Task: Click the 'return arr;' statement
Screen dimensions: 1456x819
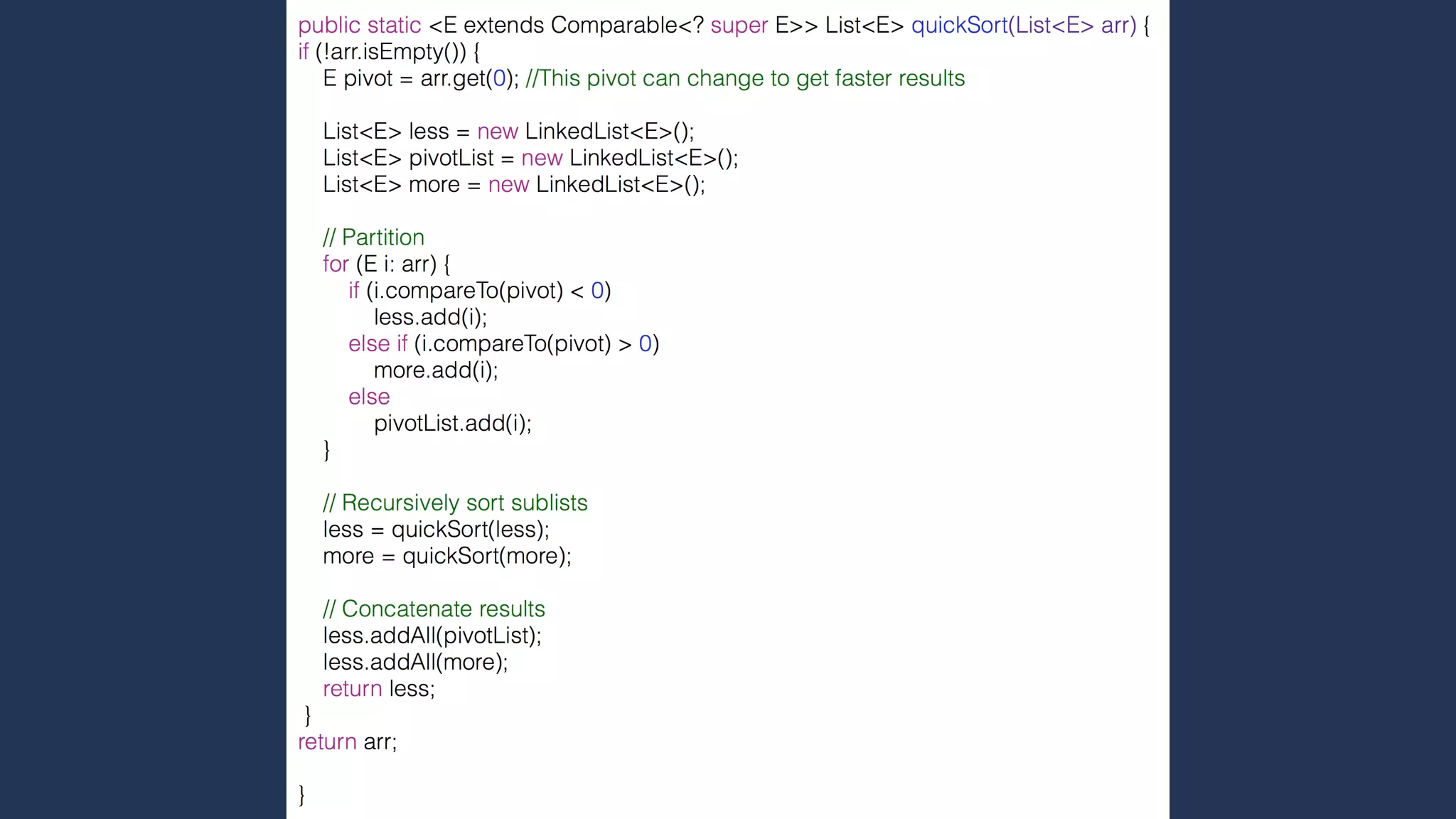Action: click(347, 742)
